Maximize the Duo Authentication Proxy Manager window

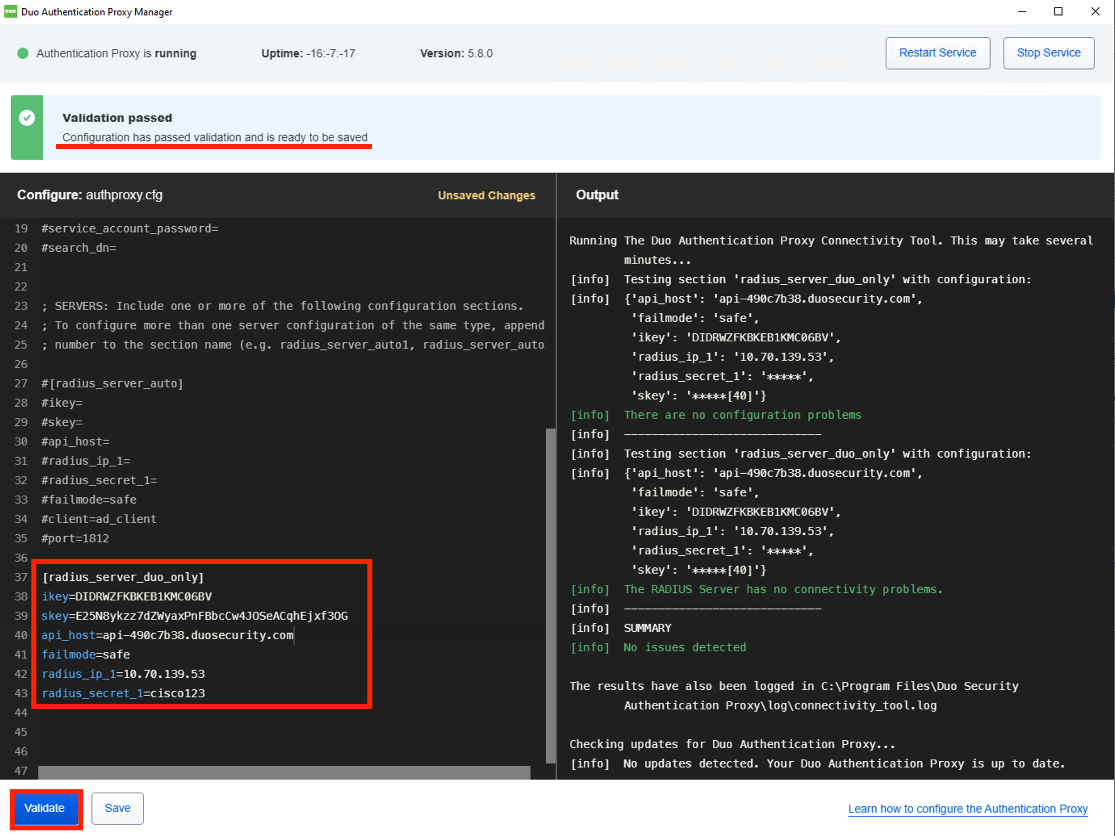point(1058,11)
